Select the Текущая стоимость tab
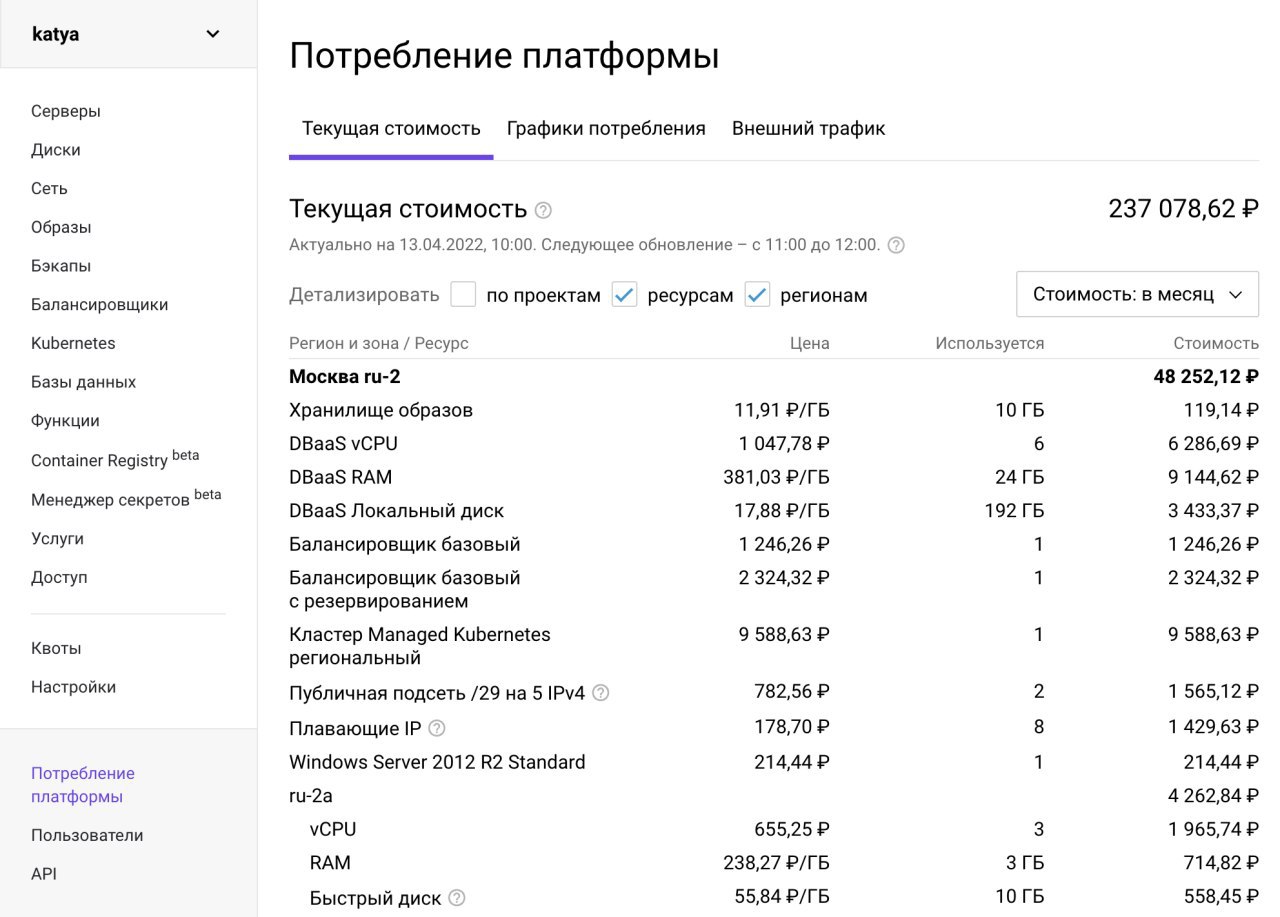Image resolution: width=1280 pixels, height=917 pixels. point(391,128)
